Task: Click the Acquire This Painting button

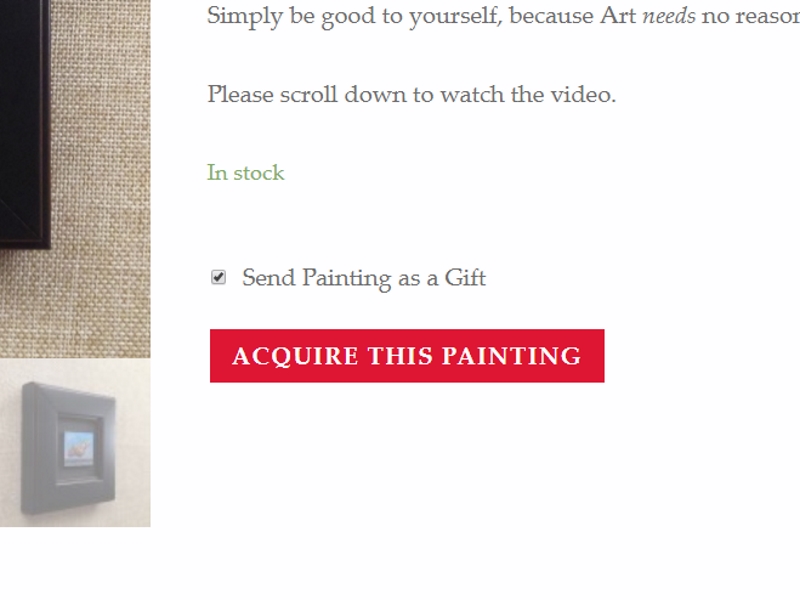Action: point(407,356)
